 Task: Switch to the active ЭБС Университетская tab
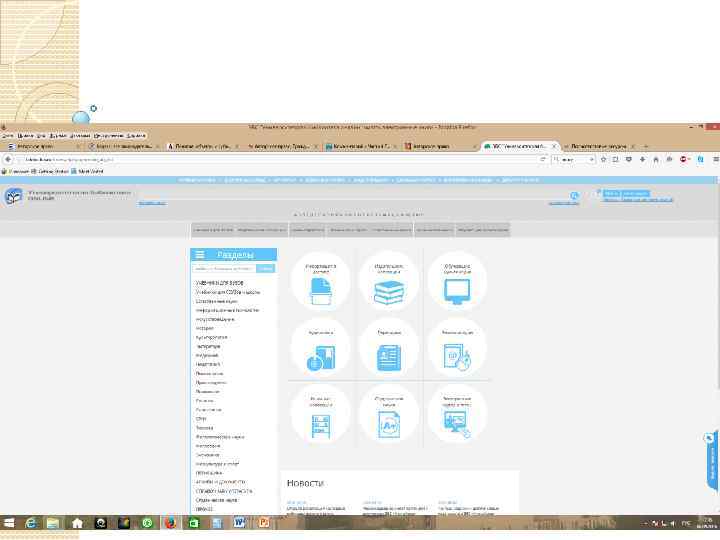pyautogui.click(x=519, y=146)
